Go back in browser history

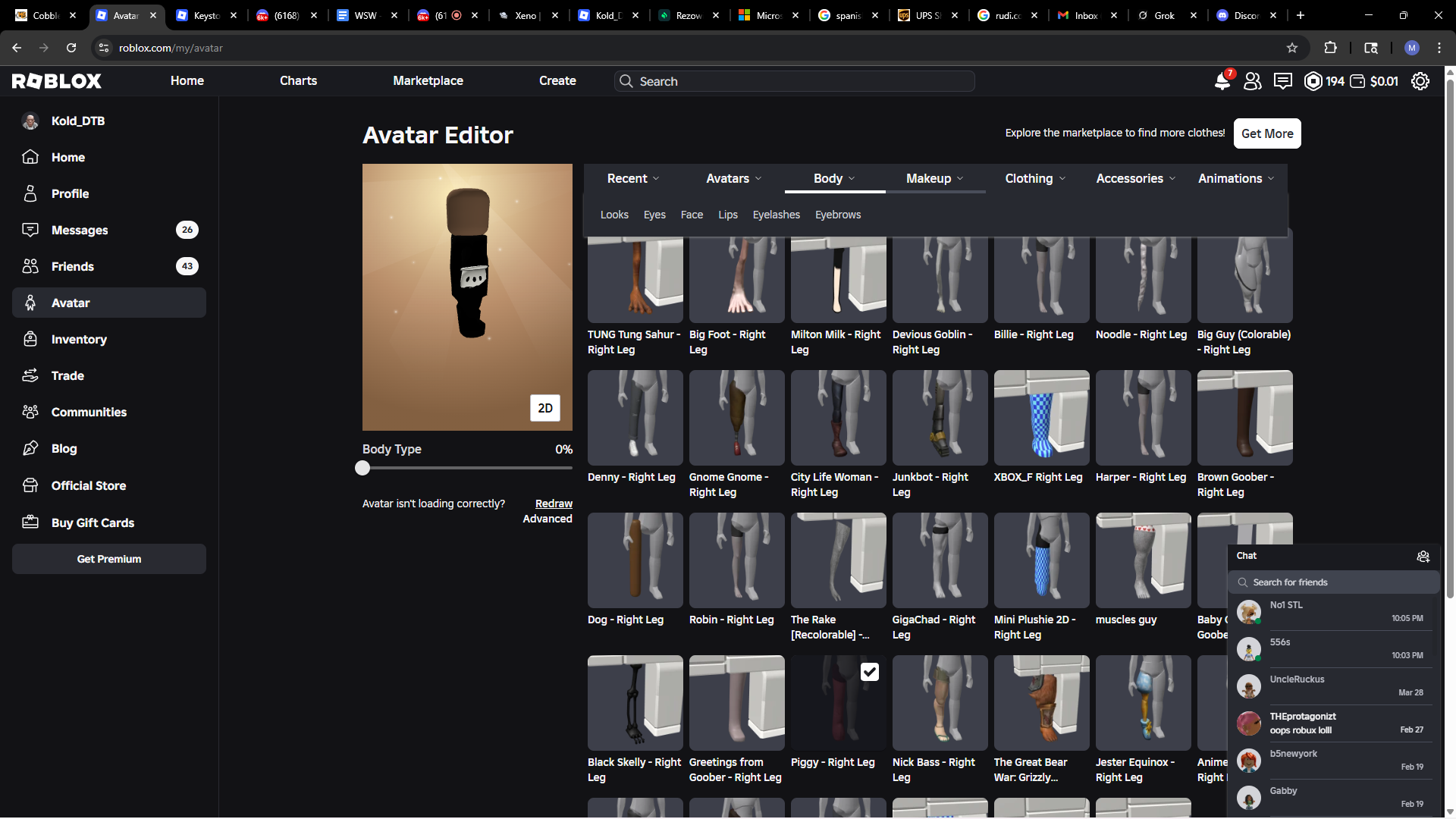17,48
